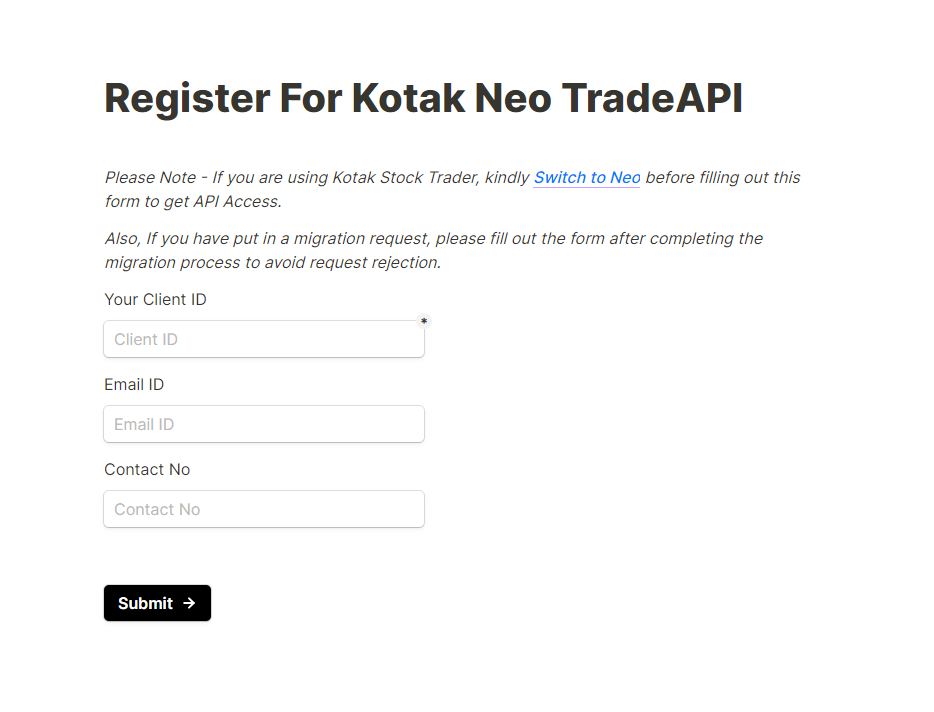Click the arrow icon inside Submit button
Image resolution: width=934 pixels, height=712 pixels.
point(189,603)
